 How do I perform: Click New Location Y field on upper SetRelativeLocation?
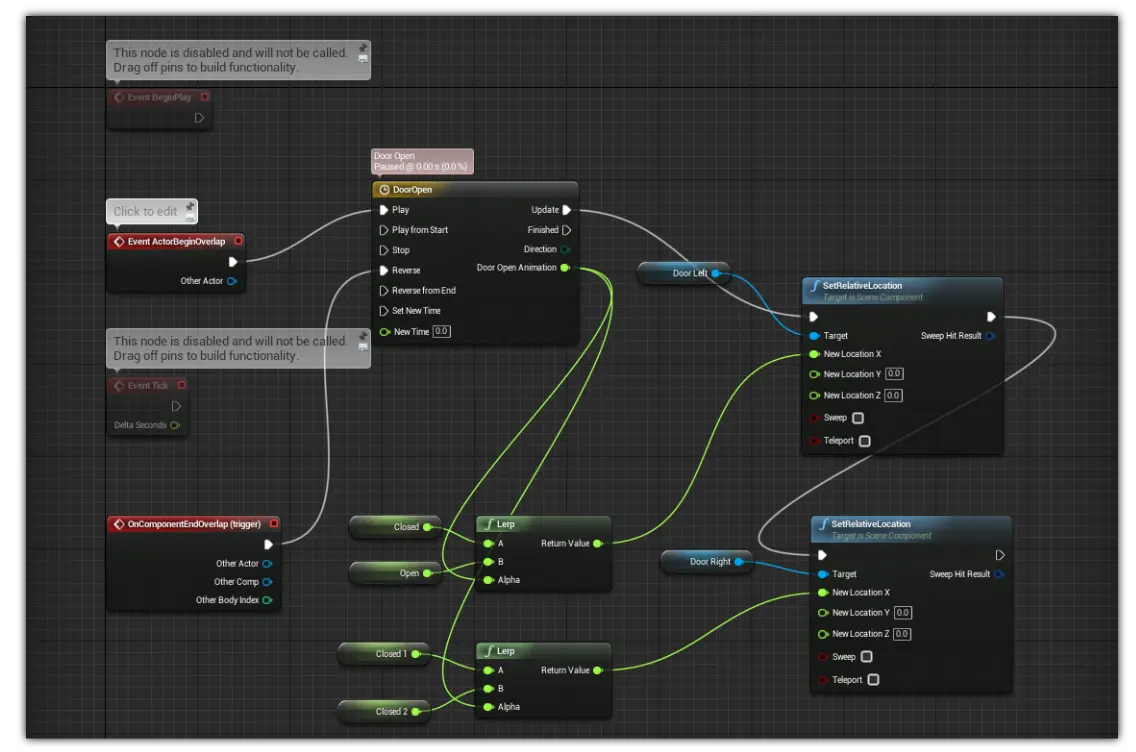(894, 374)
